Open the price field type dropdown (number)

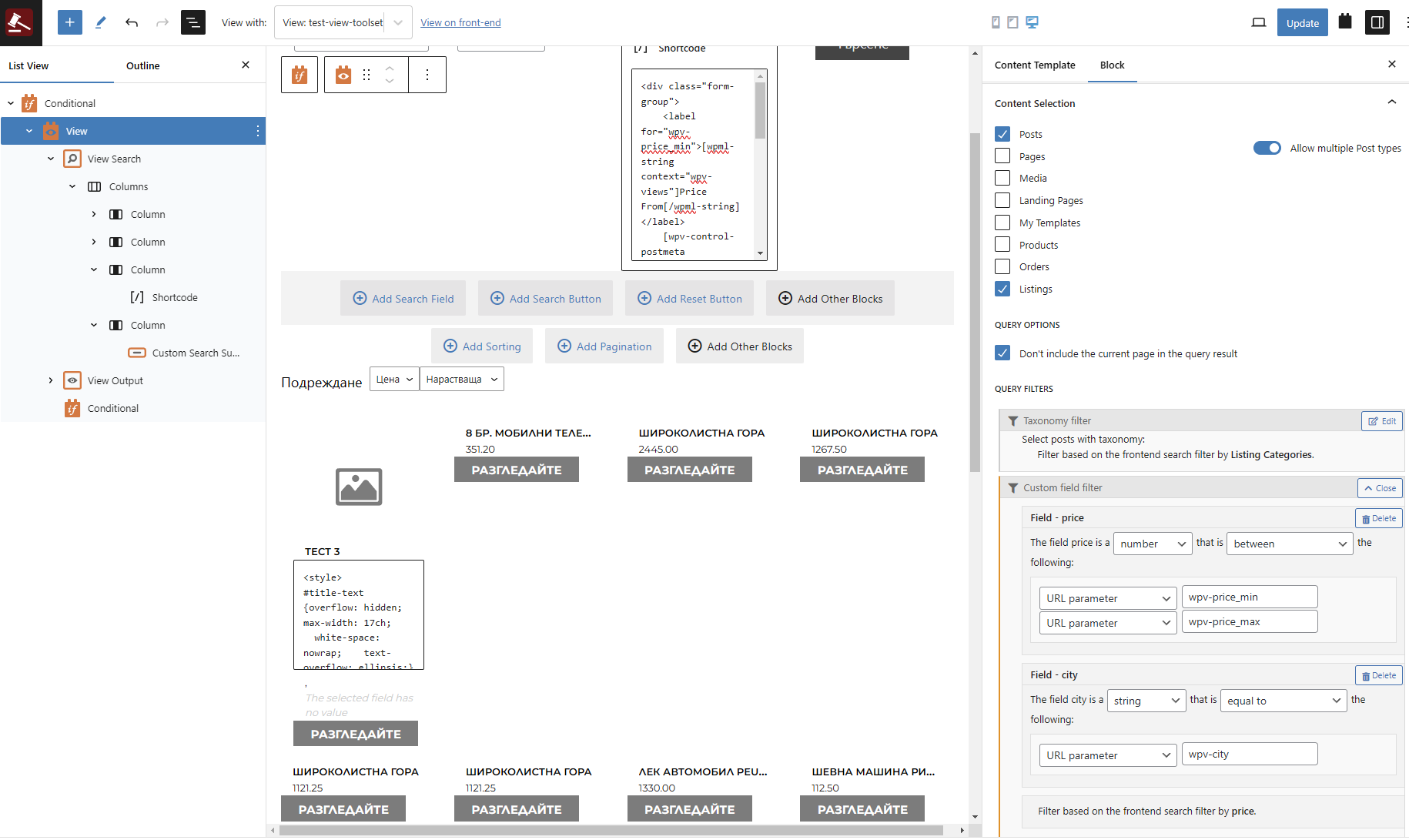point(1153,544)
